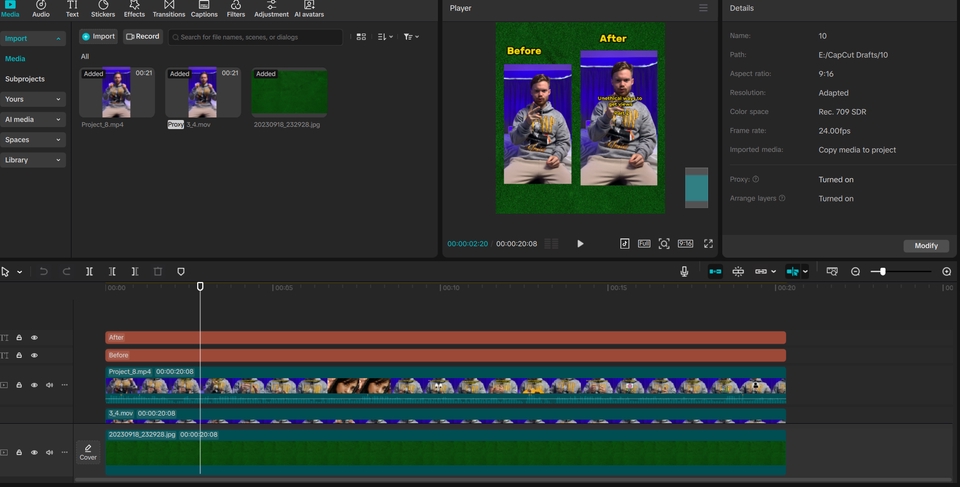Hide the After text track with eye icon
Image resolution: width=960 pixels, height=487 pixels.
click(x=34, y=338)
